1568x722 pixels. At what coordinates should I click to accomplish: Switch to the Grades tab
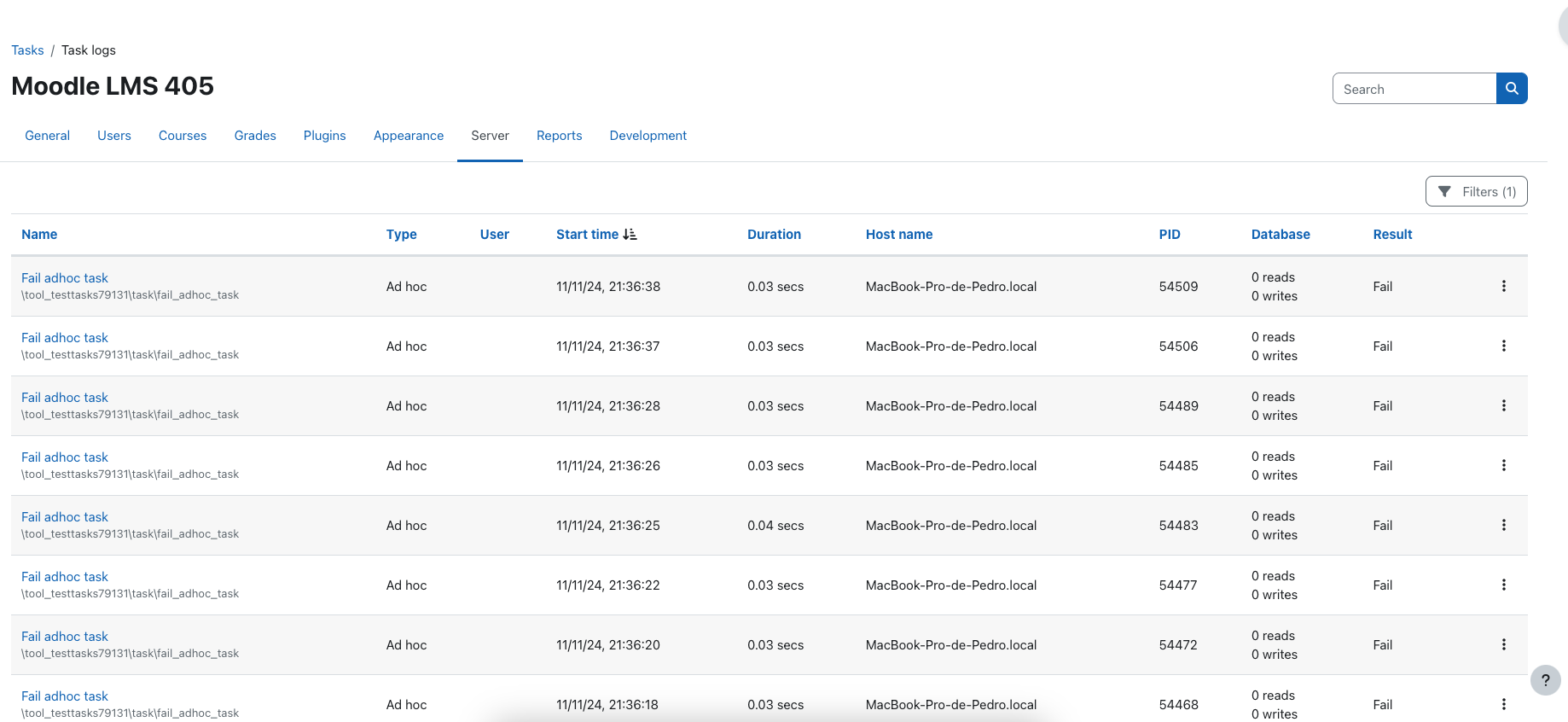tap(255, 136)
